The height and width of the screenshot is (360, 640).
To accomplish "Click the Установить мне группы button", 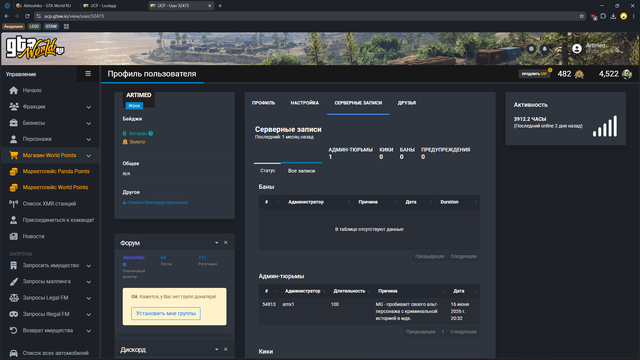I will pos(166,313).
